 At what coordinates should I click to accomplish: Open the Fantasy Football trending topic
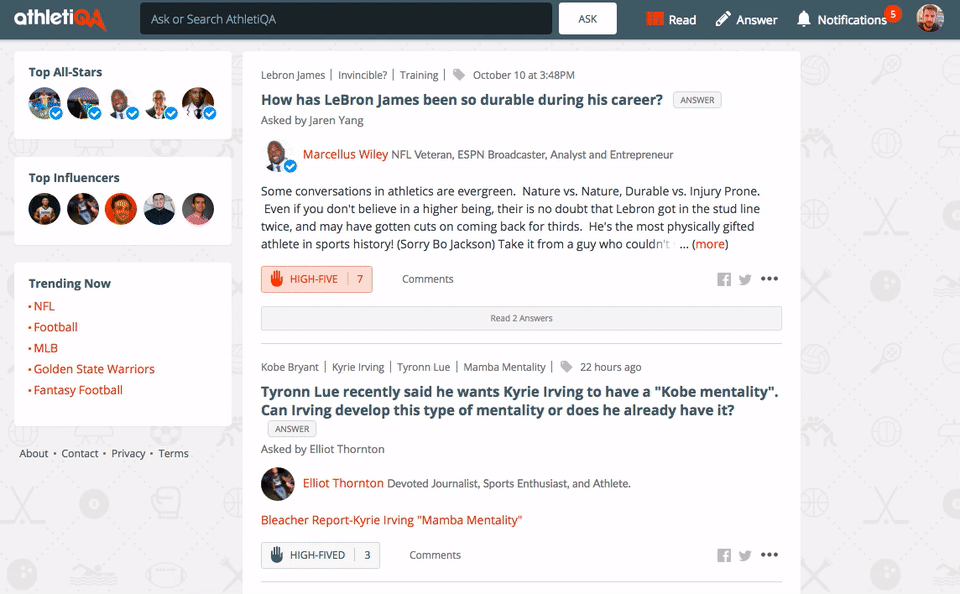pyautogui.click(x=78, y=390)
